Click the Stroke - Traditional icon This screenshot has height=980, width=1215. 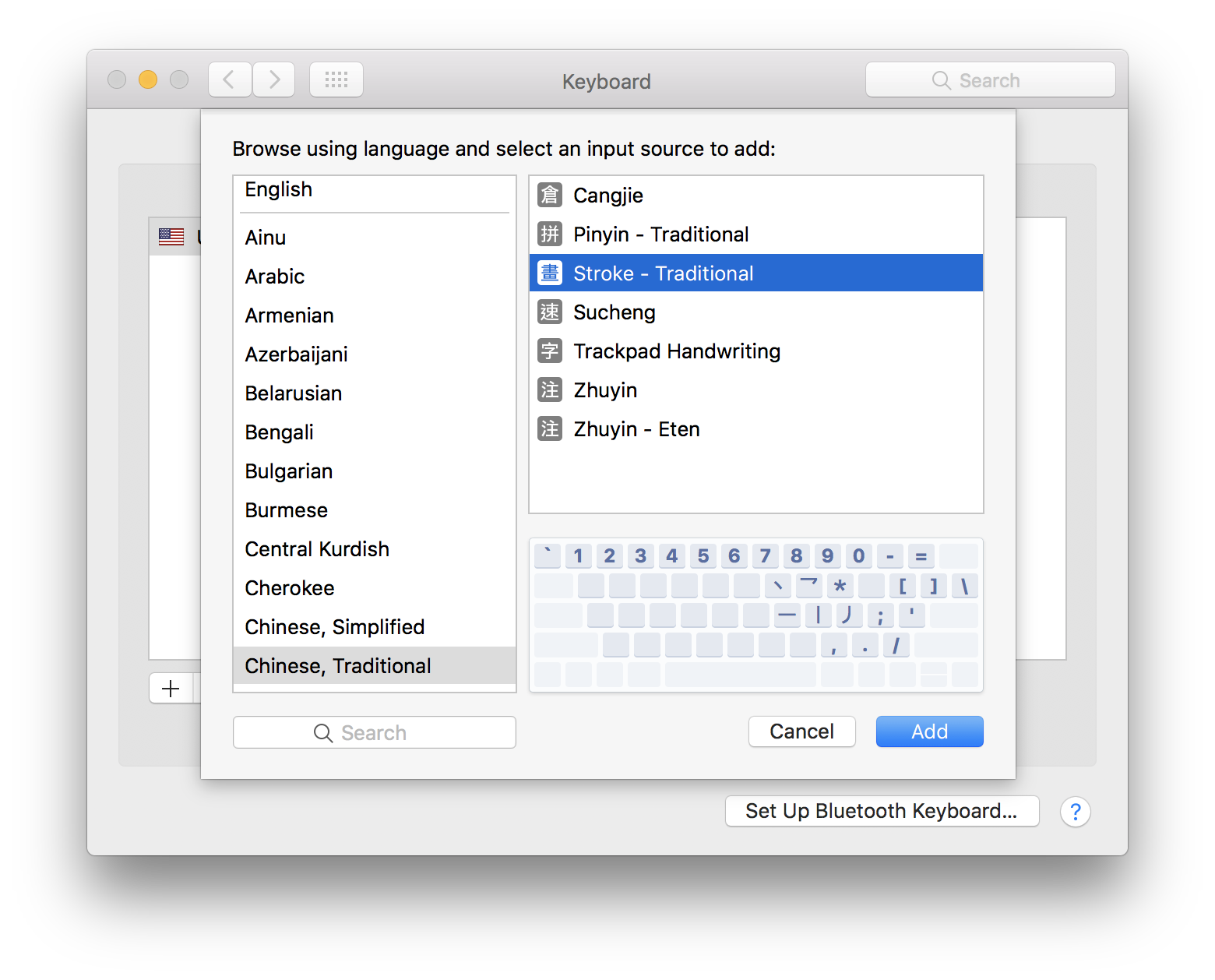[x=549, y=273]
